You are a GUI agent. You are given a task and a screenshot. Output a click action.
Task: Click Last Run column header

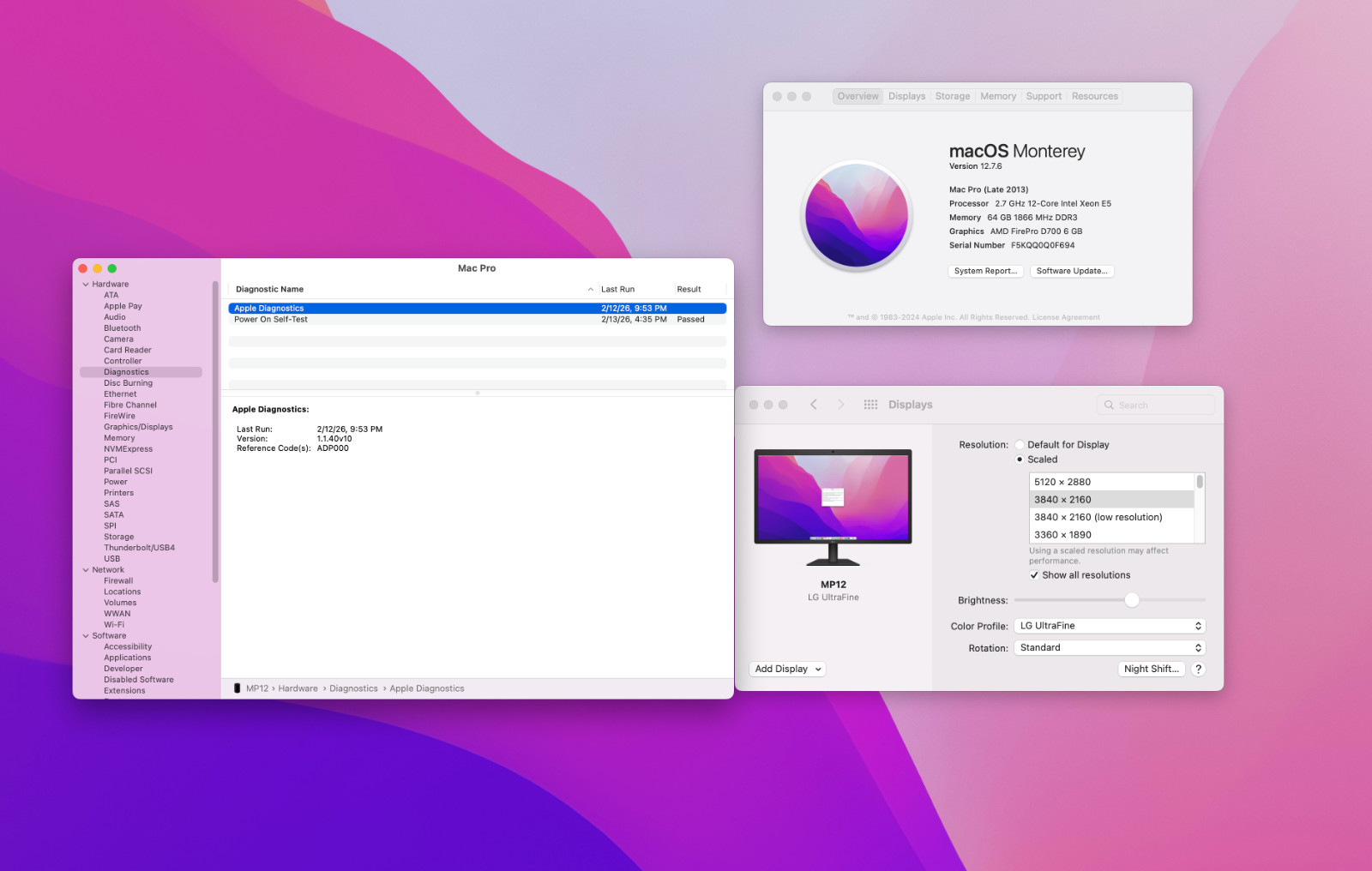click(x=617, y=290)
